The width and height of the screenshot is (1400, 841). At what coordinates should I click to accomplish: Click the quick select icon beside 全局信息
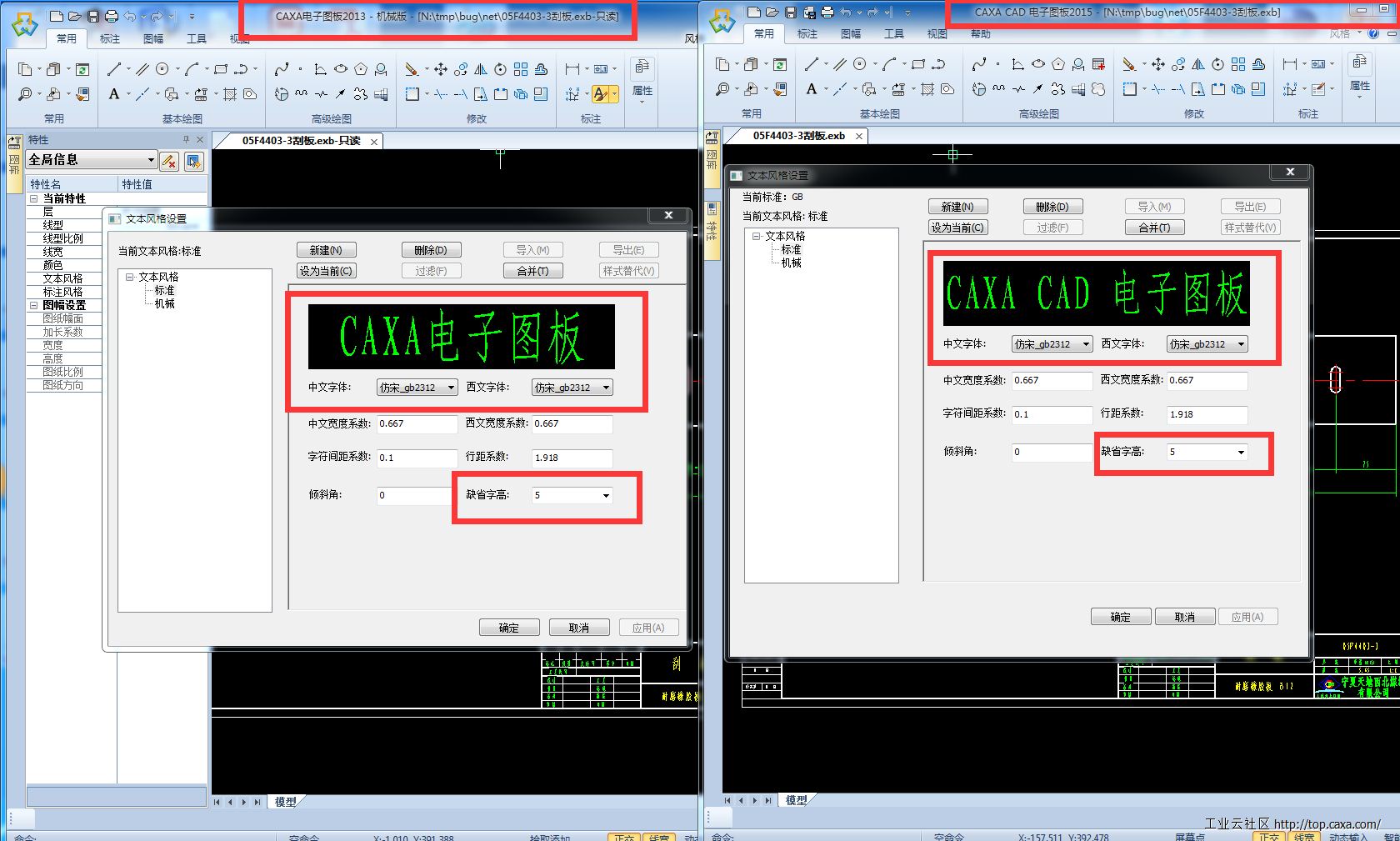[193, 160]
